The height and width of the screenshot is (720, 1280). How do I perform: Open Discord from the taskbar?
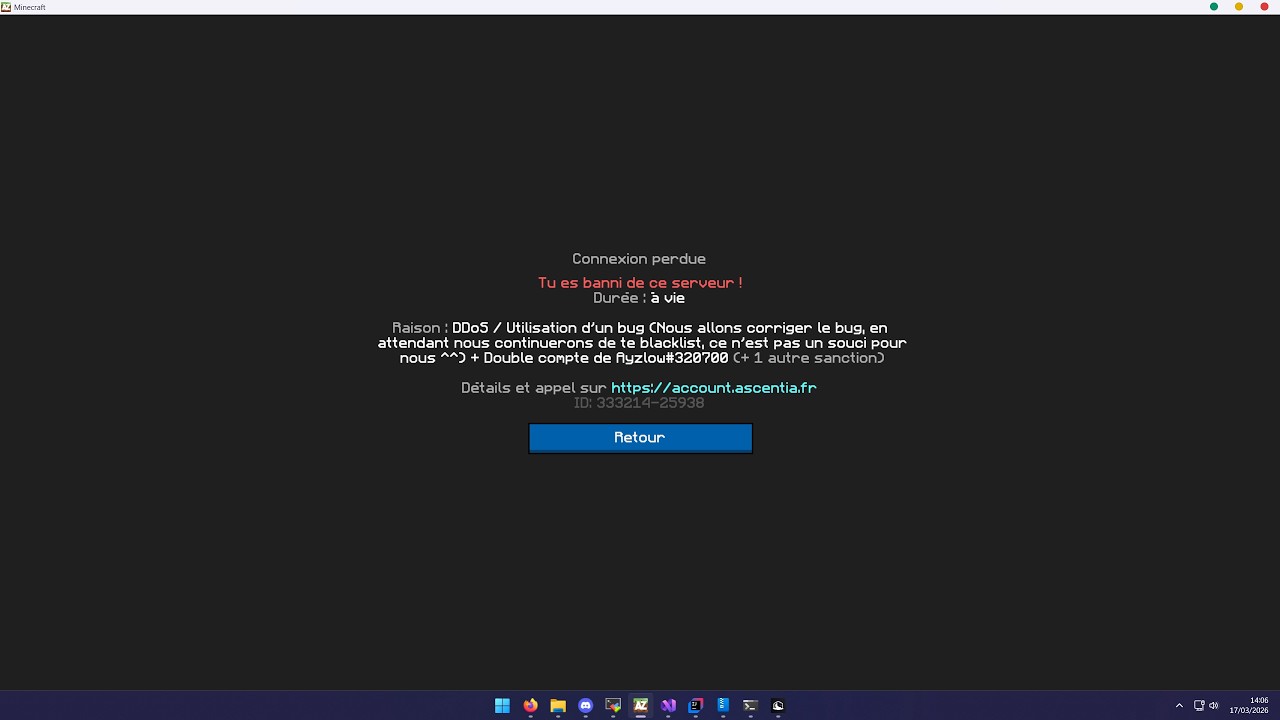[x=586, y=705]
